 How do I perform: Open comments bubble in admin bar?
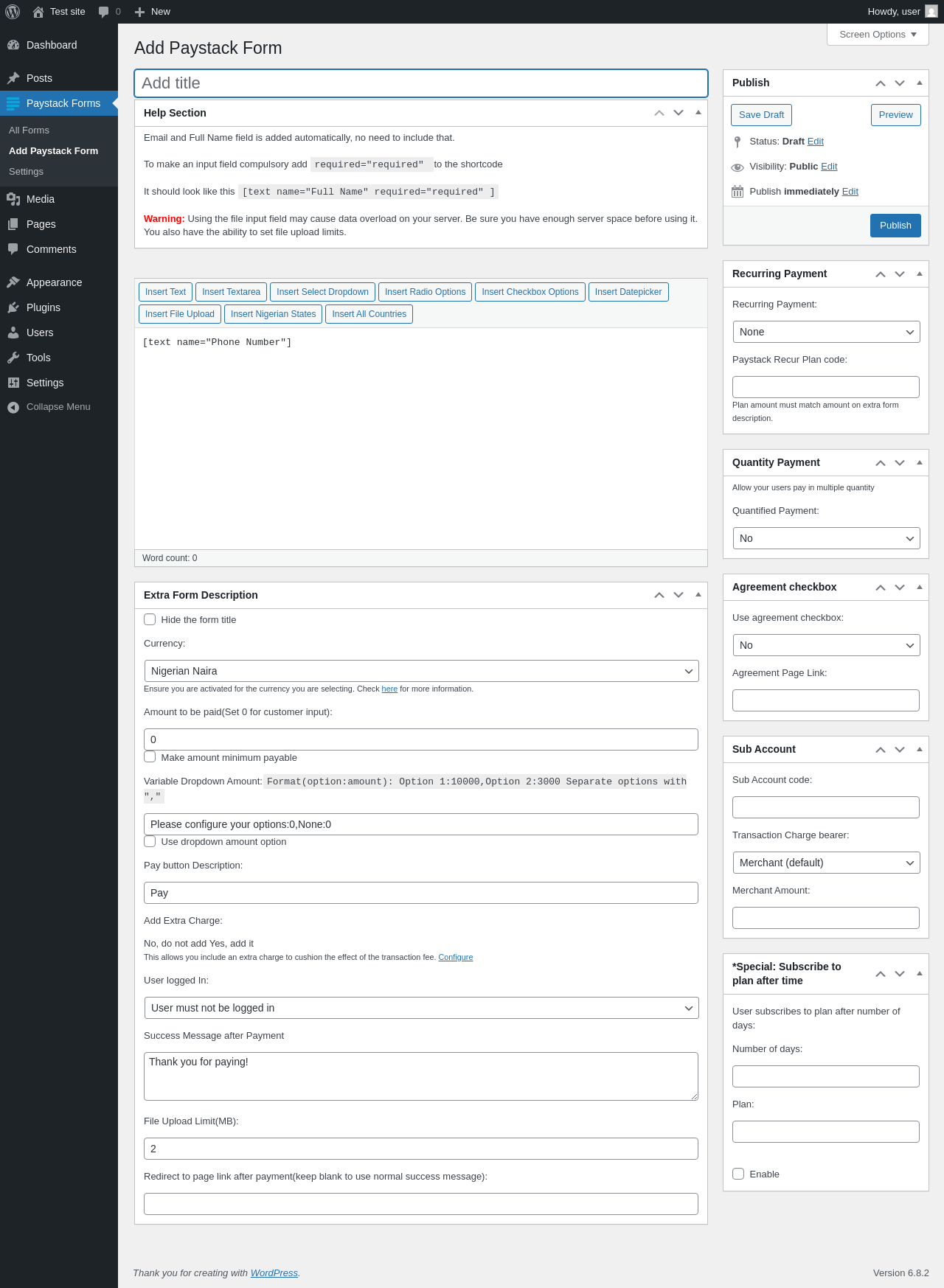tap(103, 12)
